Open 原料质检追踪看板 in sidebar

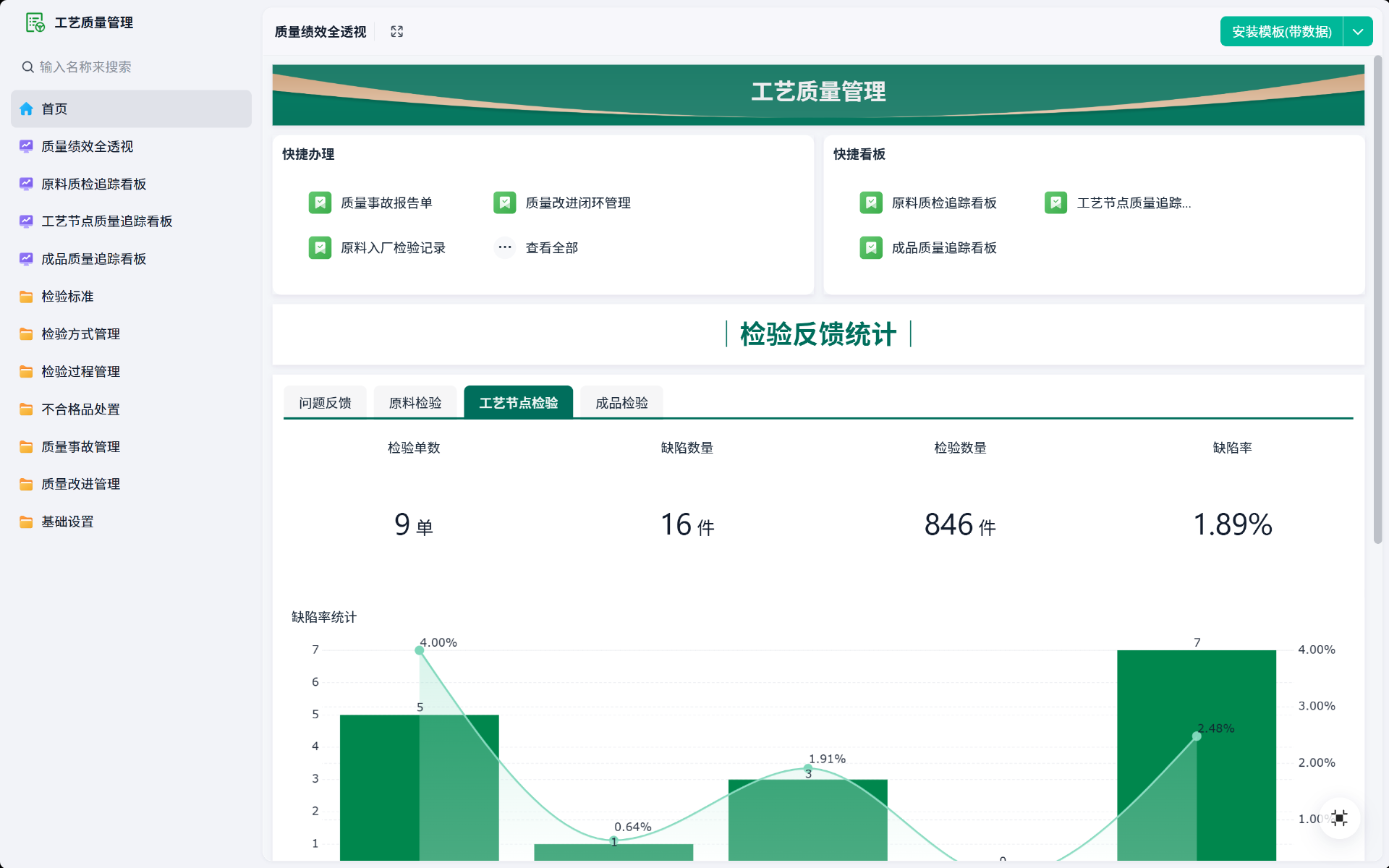click(x=93, y=184)
